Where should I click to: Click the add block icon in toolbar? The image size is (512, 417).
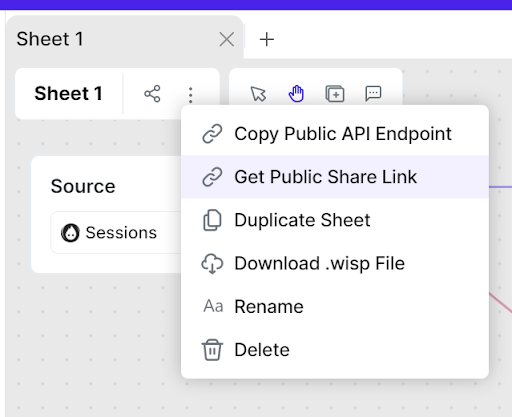pos(335,94)
